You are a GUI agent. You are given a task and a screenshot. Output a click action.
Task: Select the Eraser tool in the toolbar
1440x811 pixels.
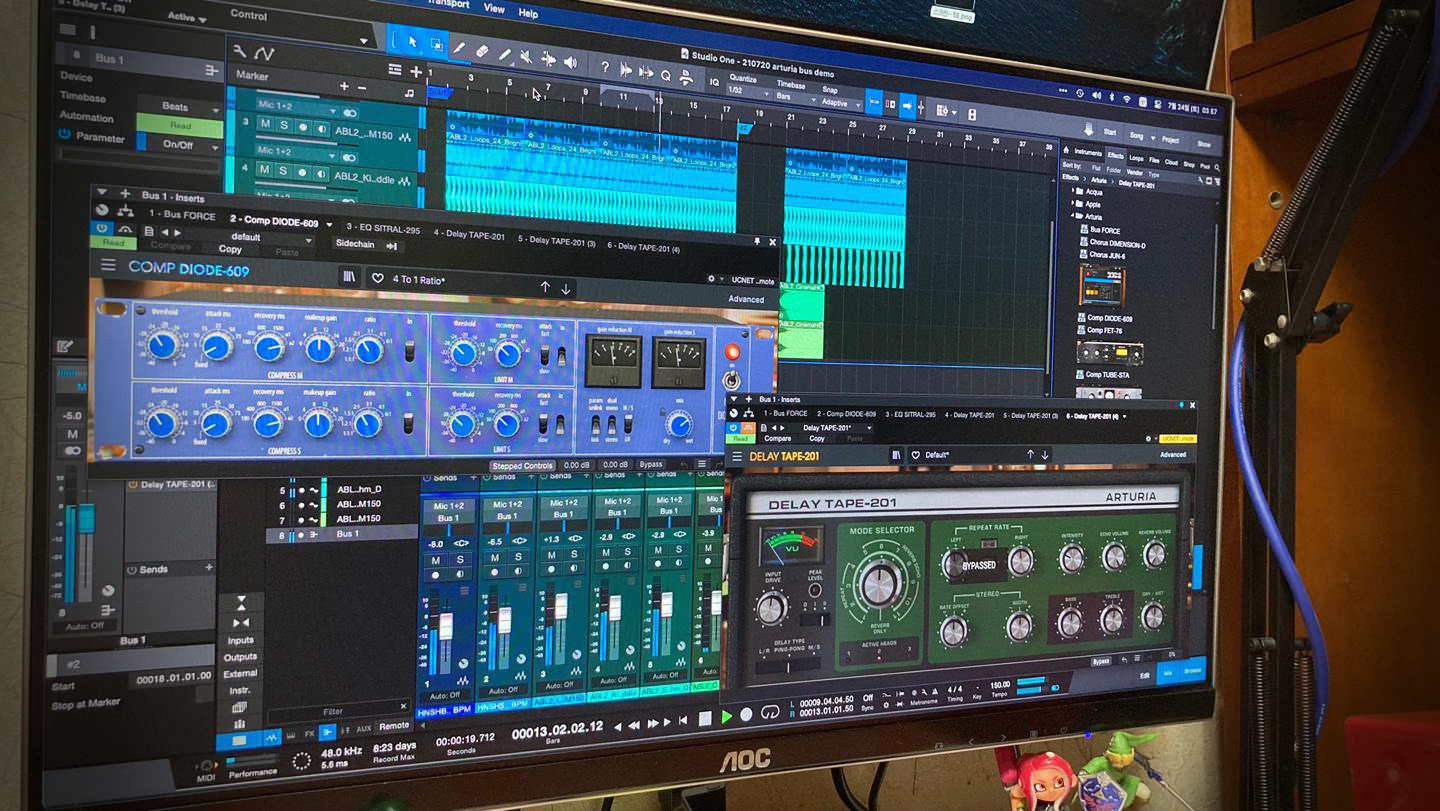point(482,50)
